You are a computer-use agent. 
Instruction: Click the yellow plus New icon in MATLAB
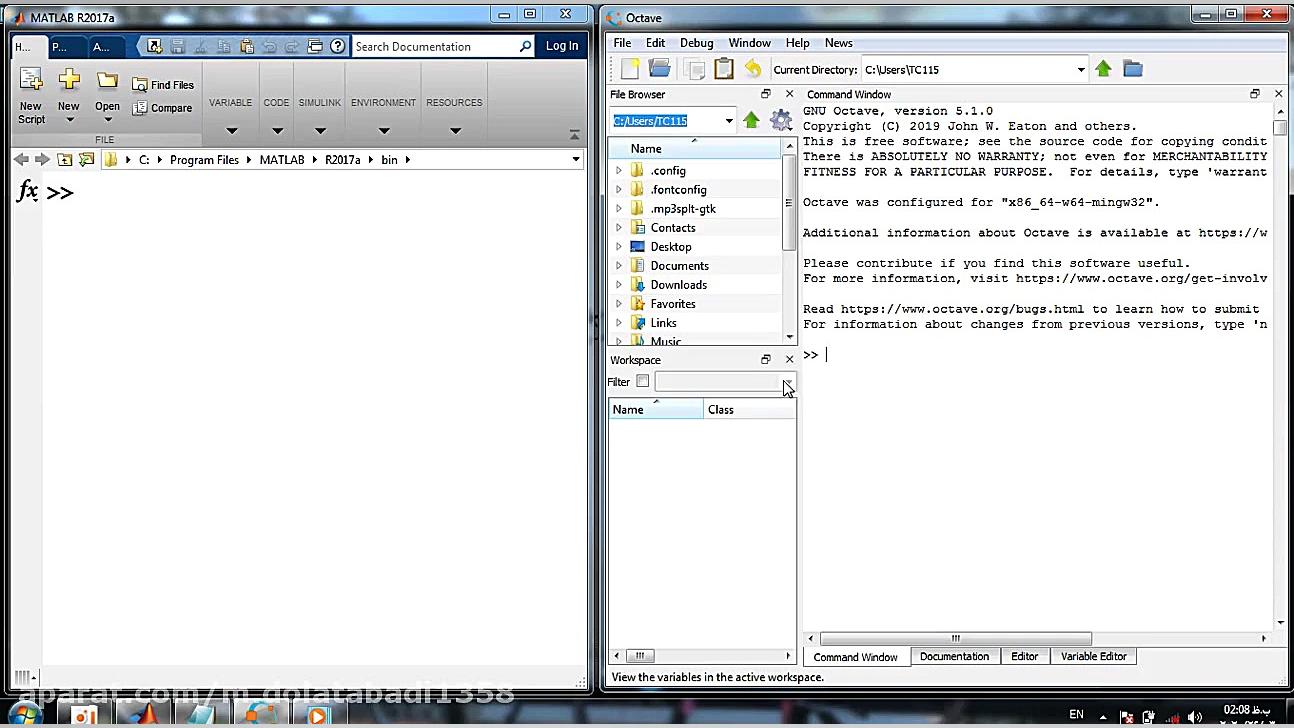click(x=68, y=80)
